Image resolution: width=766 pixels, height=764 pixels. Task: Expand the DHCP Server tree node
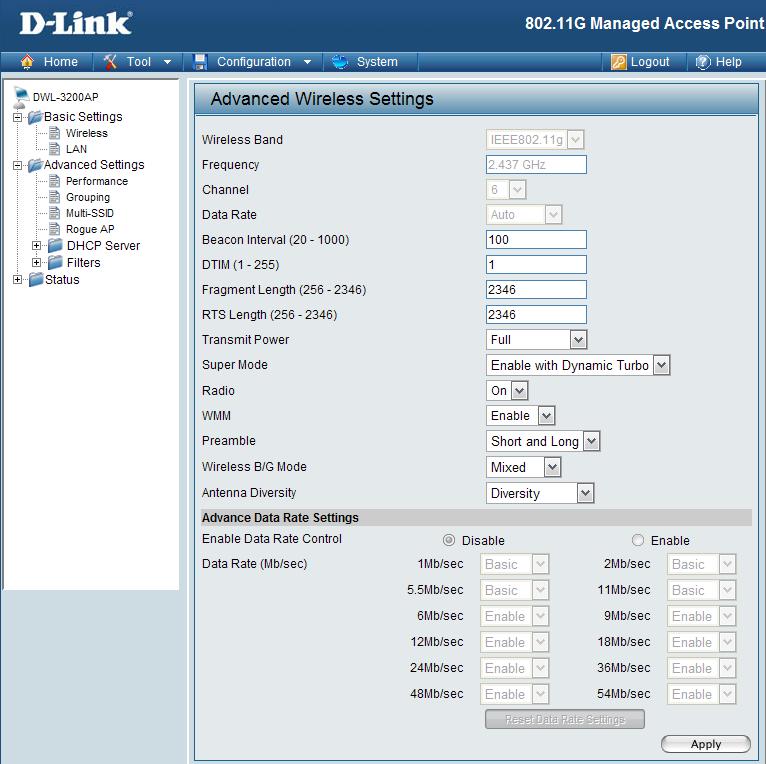36,245
